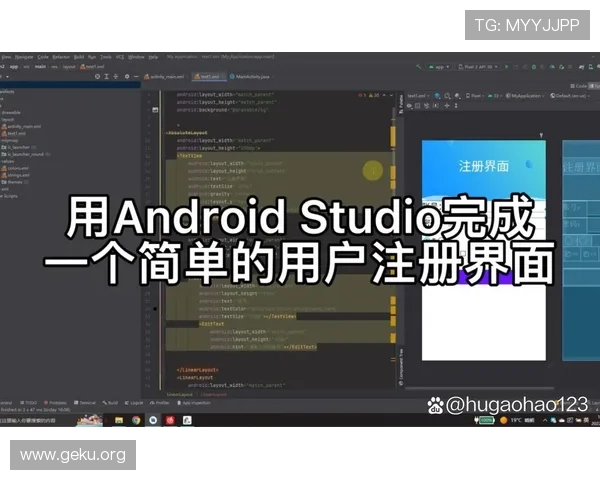The width and height of the screenshot is (600, 480).
Task: Click the Pan cross-arrows icon in the designer
Action: (447, 106)
